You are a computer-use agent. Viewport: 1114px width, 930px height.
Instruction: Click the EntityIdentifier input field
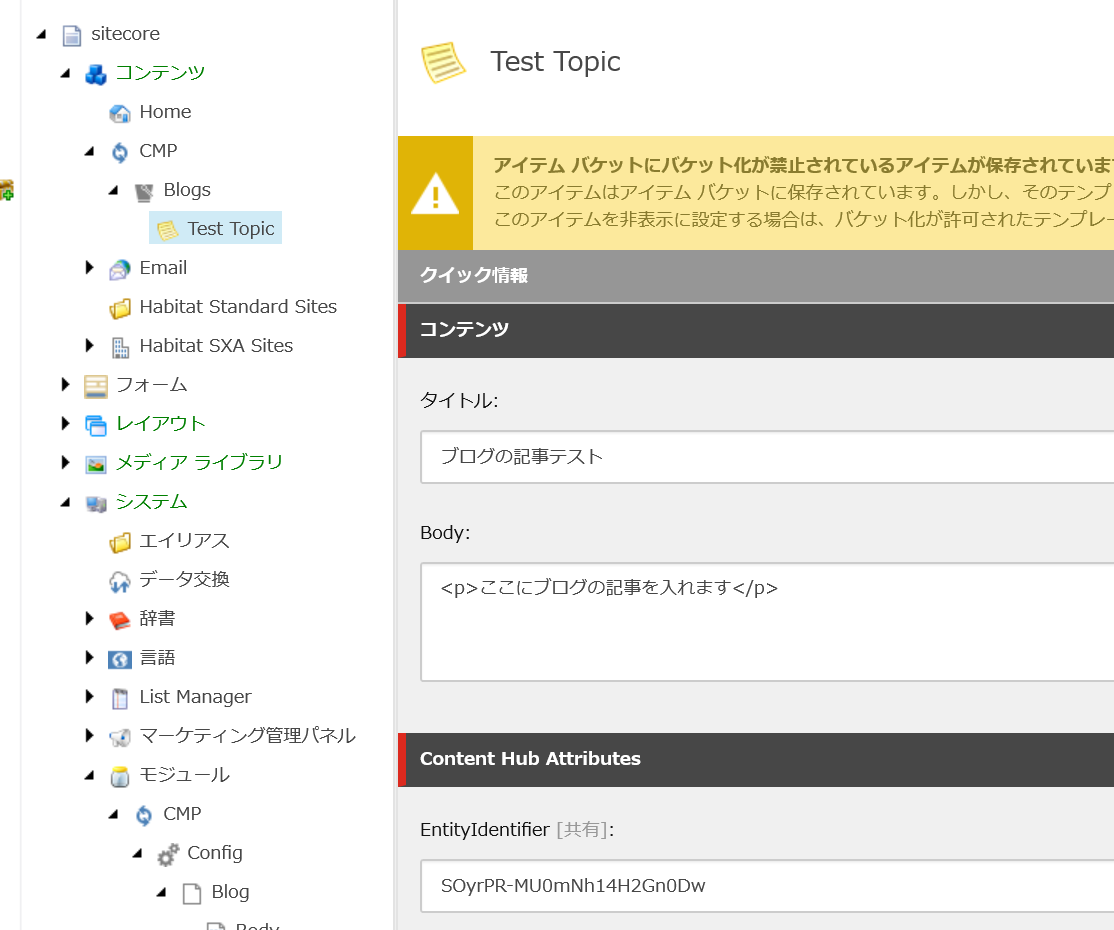pos(767,886)
